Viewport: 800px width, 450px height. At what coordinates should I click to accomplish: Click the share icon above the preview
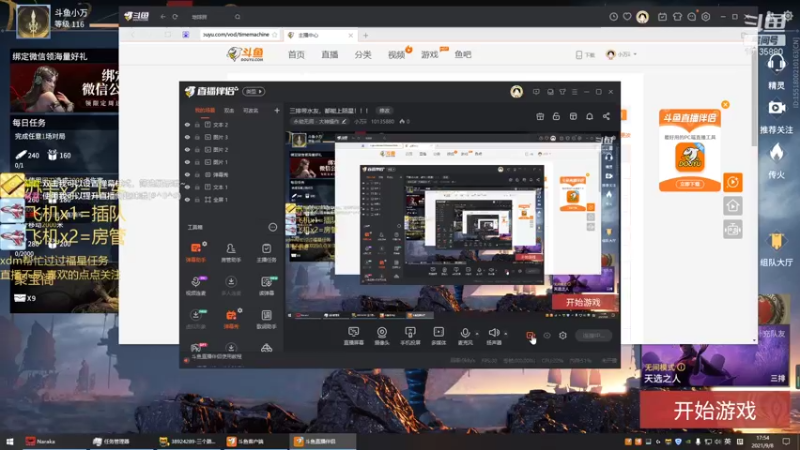coord(606,116)
